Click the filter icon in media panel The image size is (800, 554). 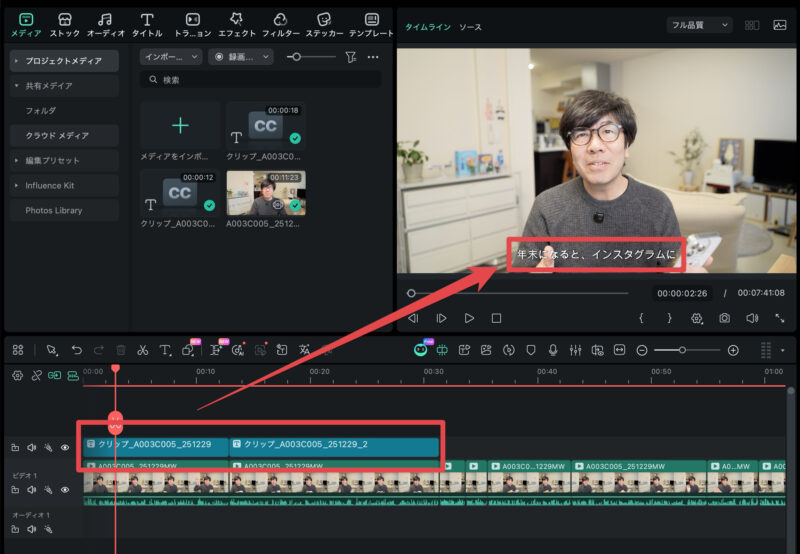point(350,58)
